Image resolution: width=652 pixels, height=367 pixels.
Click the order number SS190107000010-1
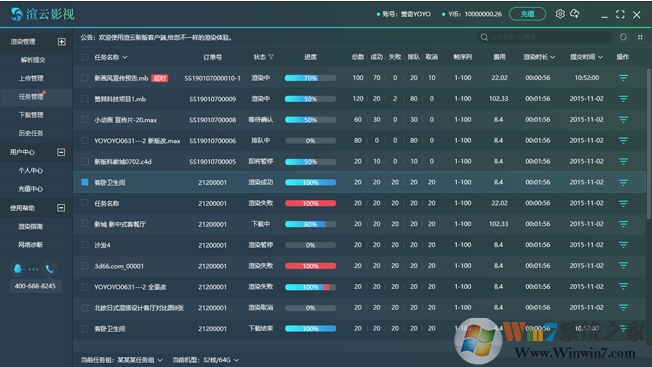tap(212, 78)
